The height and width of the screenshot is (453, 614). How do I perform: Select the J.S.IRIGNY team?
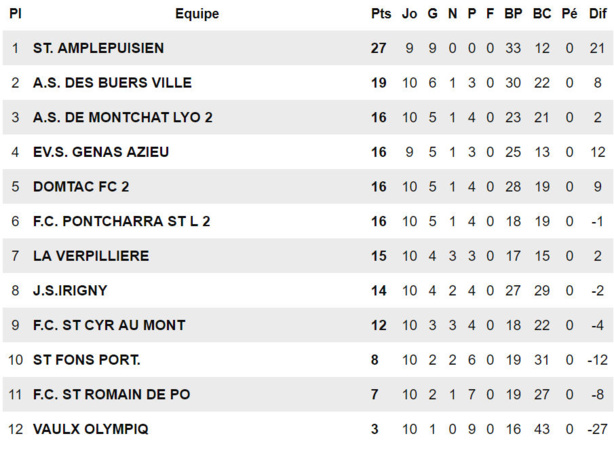click(x=70, y=291)
